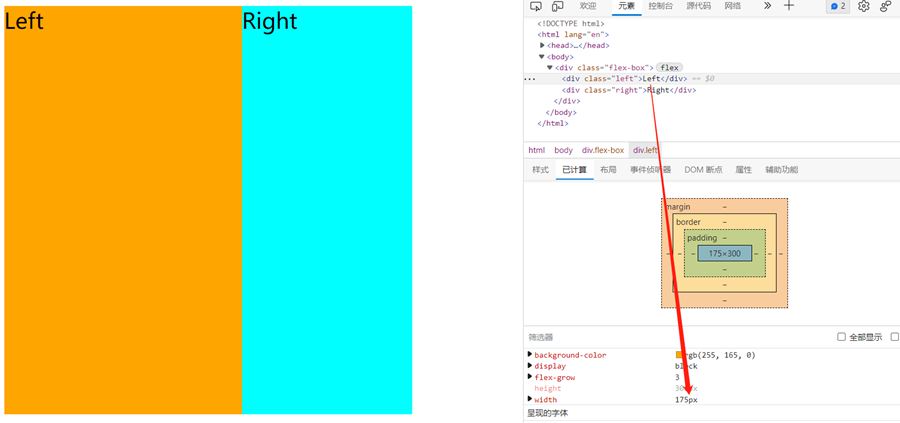This screenshot has height=423, width=900.
Task: Click the plus icon to add tool
Action: click(789, 6)
